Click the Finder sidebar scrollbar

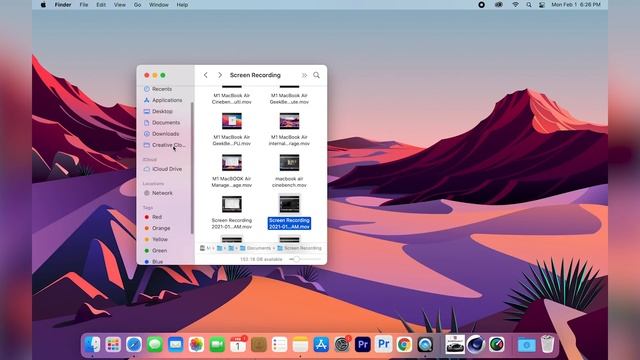[x=192, y=167]
